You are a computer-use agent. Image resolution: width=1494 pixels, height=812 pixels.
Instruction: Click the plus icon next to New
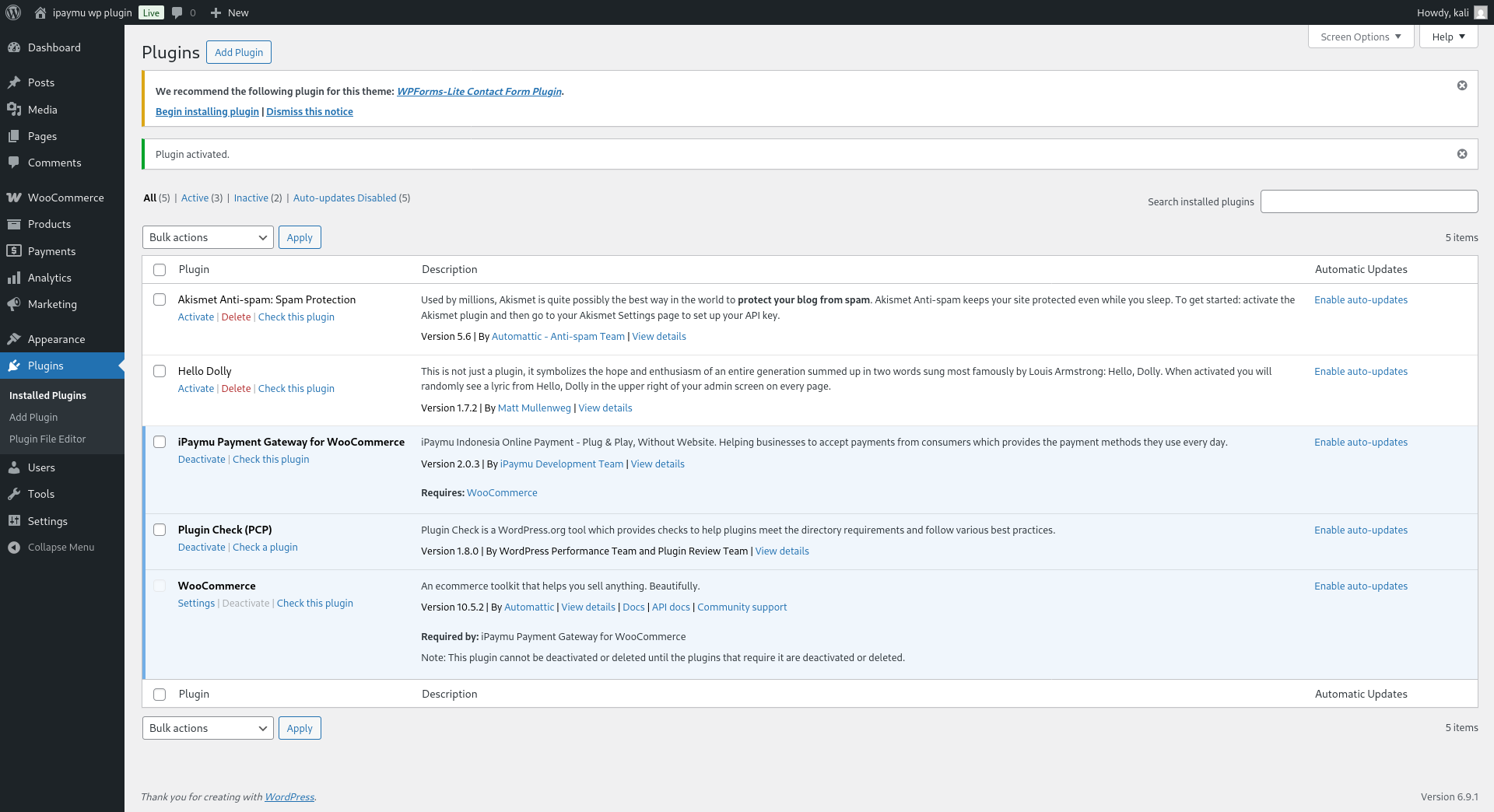[216, 12]
